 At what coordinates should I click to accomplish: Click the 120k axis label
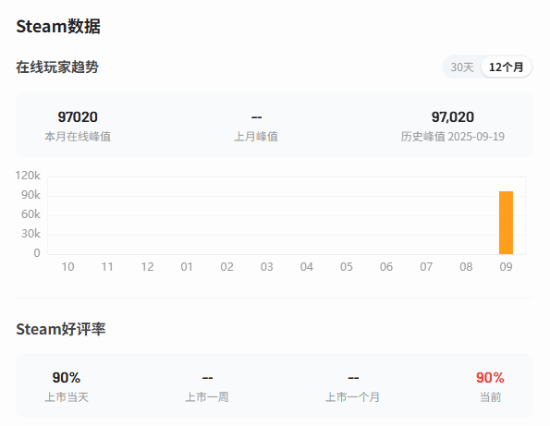[28, 175]
